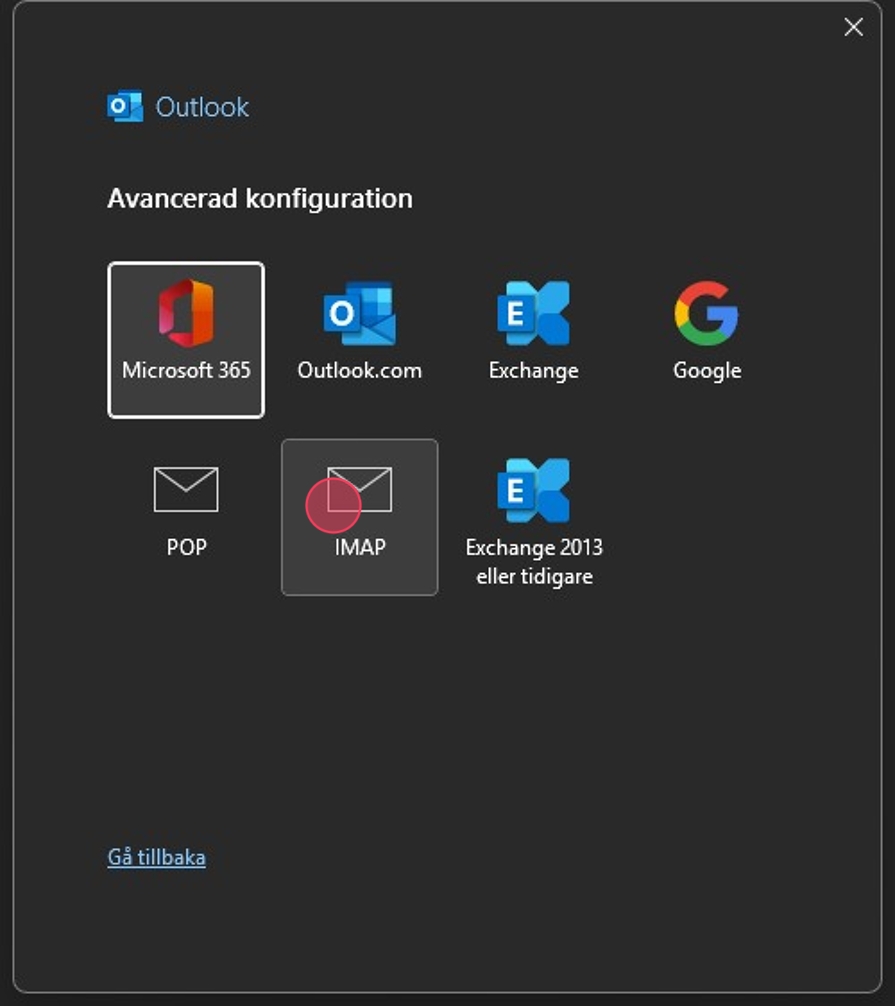Select the Microsoft 365 Office icon
The width and height of the screenshot is (895, 1006).
(x=186, y=313)
